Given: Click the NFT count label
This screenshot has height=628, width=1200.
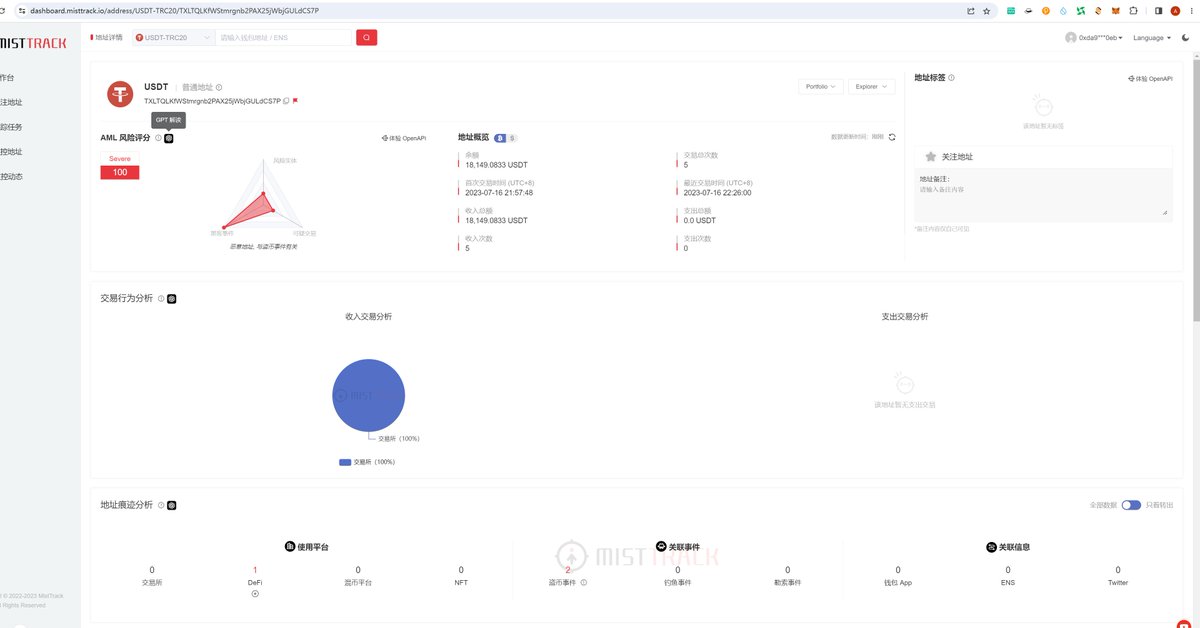Looking at the screenshot, I should coord(461,582).
